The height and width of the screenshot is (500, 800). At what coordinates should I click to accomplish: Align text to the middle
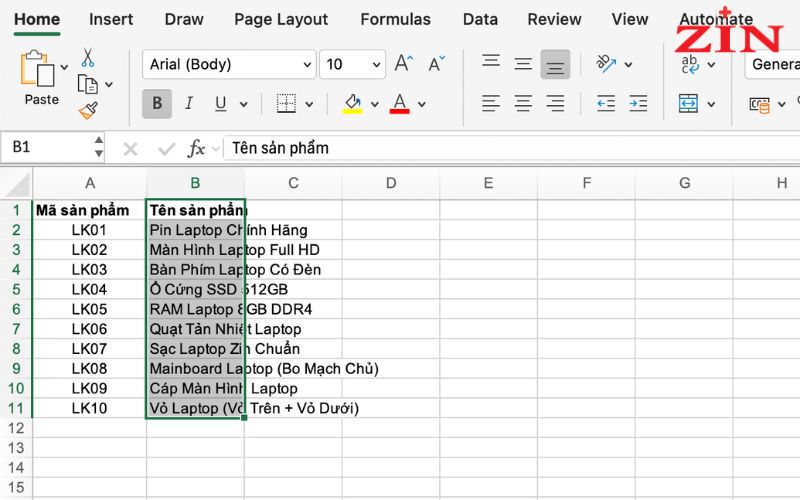coord(523,64)
